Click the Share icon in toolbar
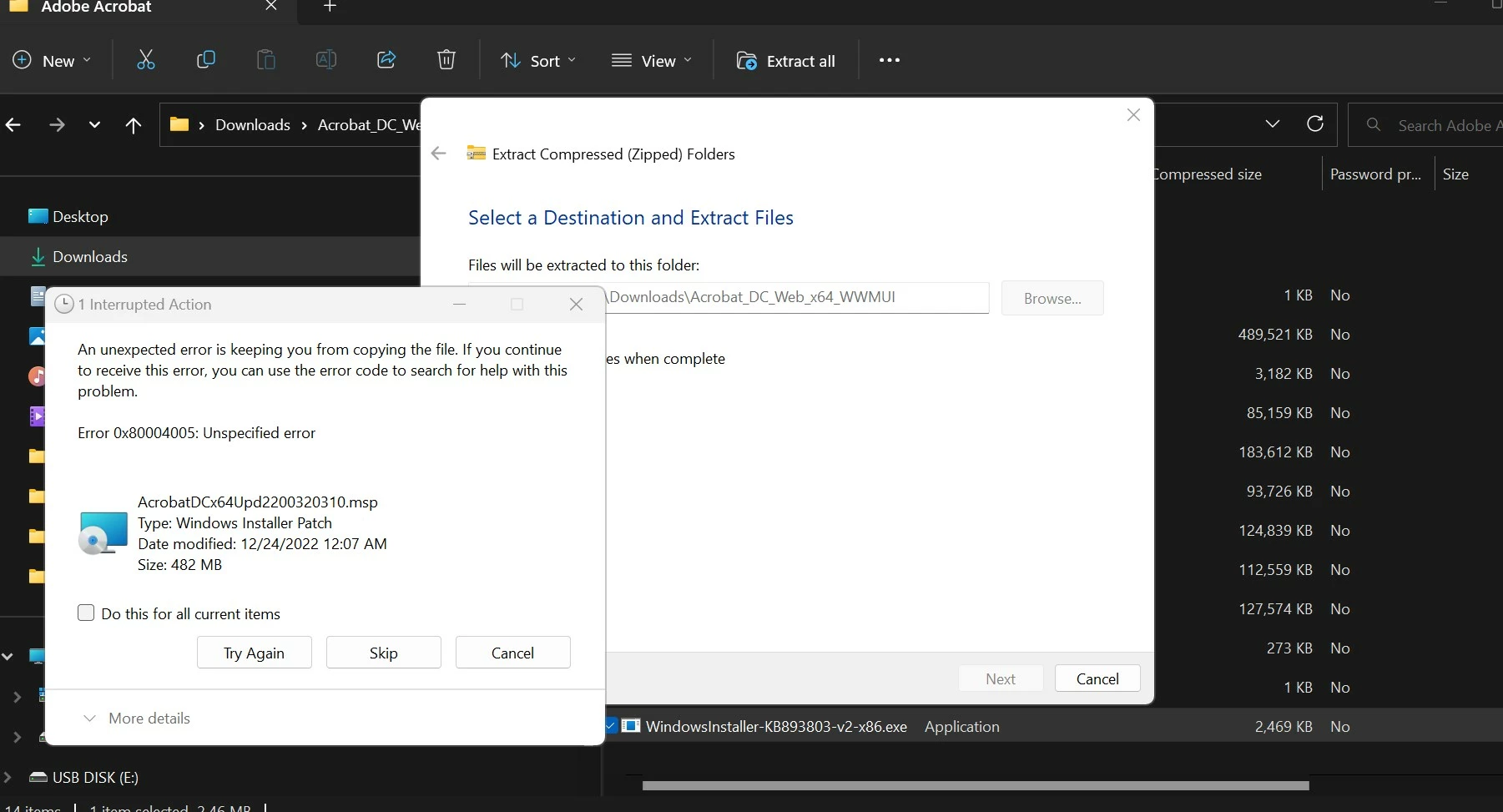Screen dimensions: 1503x812 (x=386, y=60)
